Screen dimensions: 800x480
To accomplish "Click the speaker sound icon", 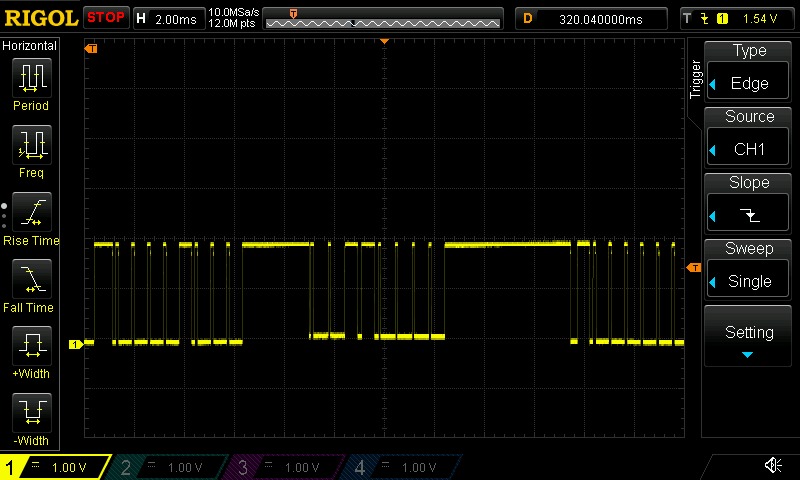I will [773, 466].
